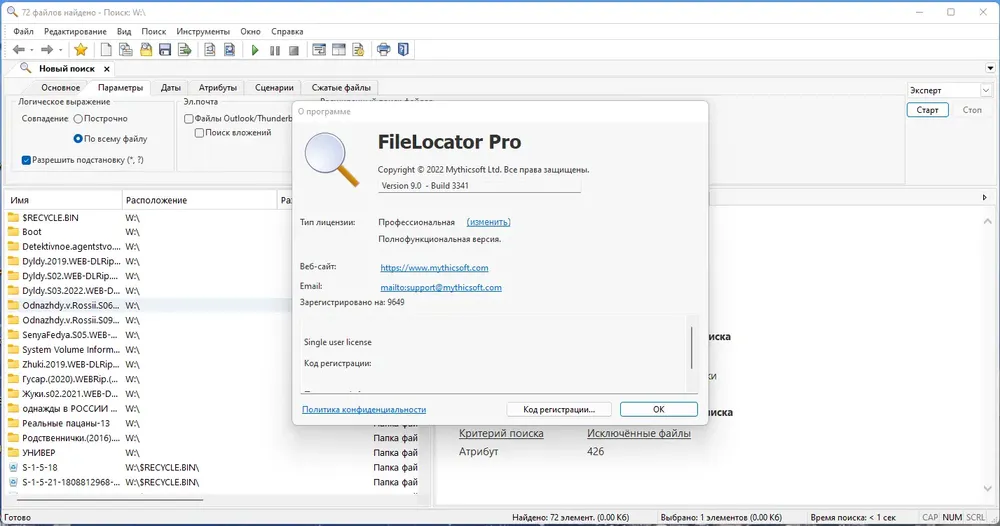Screen dimensions: 1000x526
Task: Switch to the Атрибуты tab
Action: click(217, 87)
